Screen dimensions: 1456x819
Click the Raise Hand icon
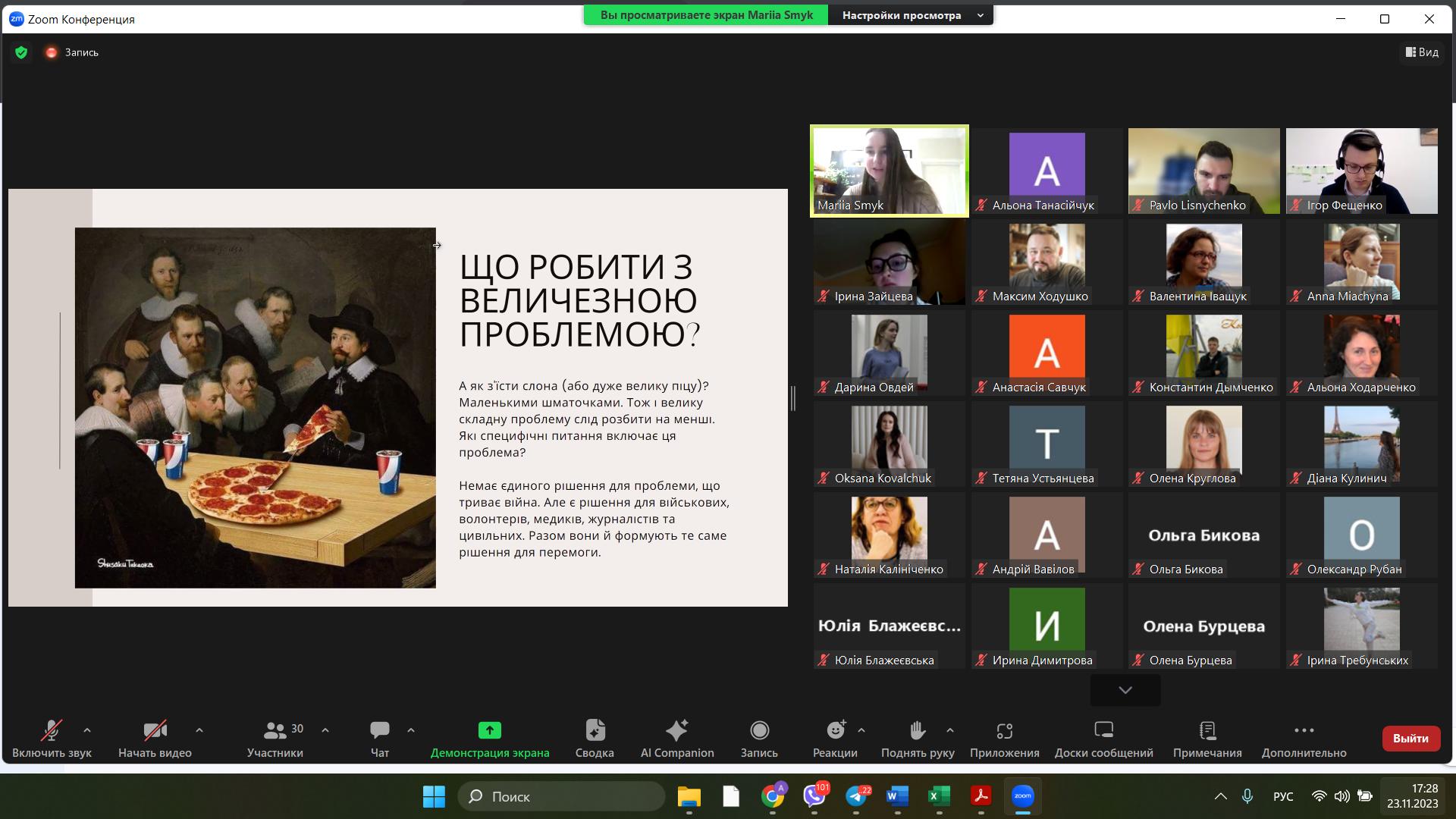917,730
